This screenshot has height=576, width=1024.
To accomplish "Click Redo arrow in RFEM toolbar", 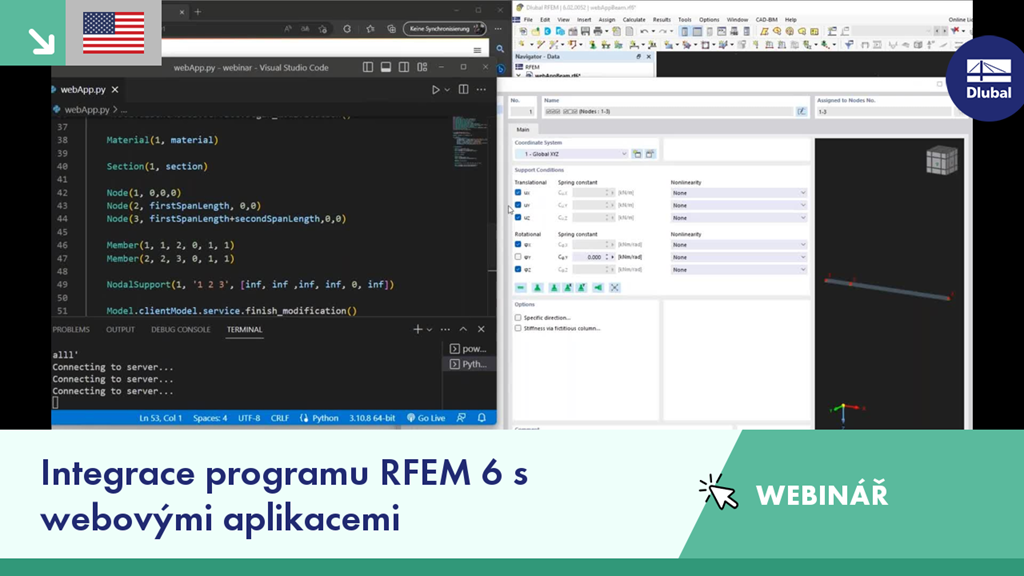I will (662, 31).
